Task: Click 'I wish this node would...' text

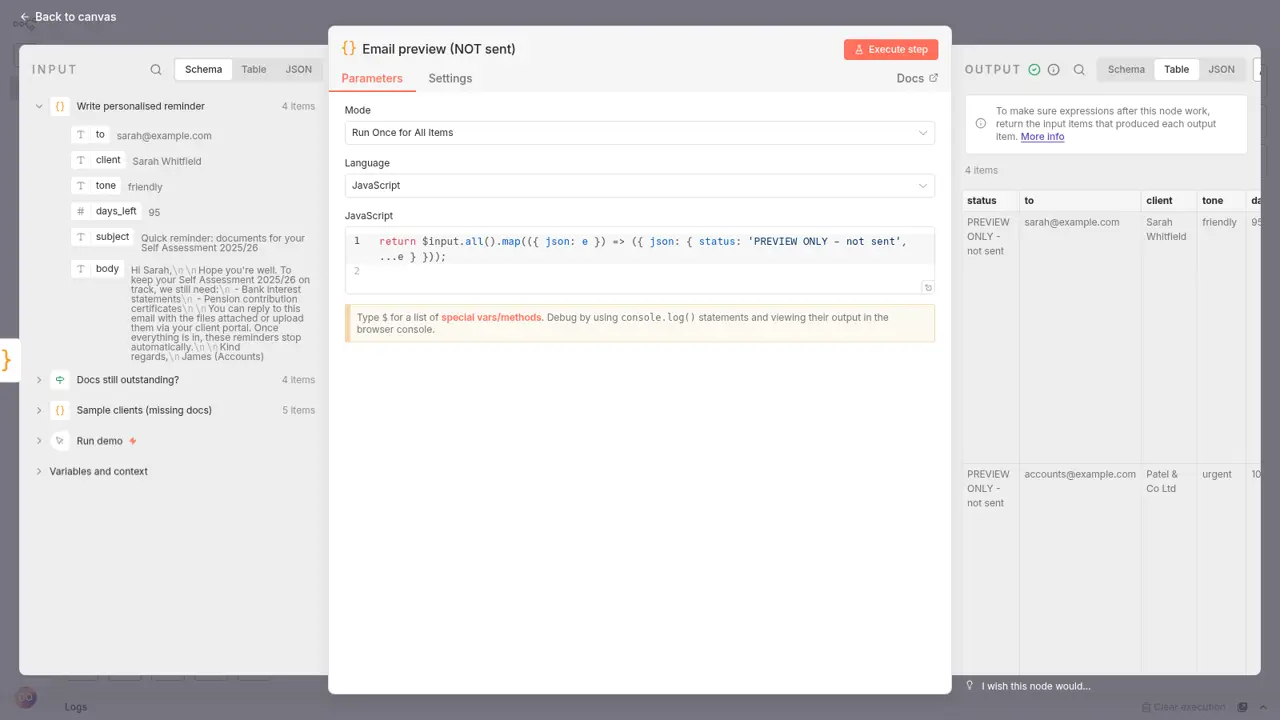Action: click(x=1036, y=686)
